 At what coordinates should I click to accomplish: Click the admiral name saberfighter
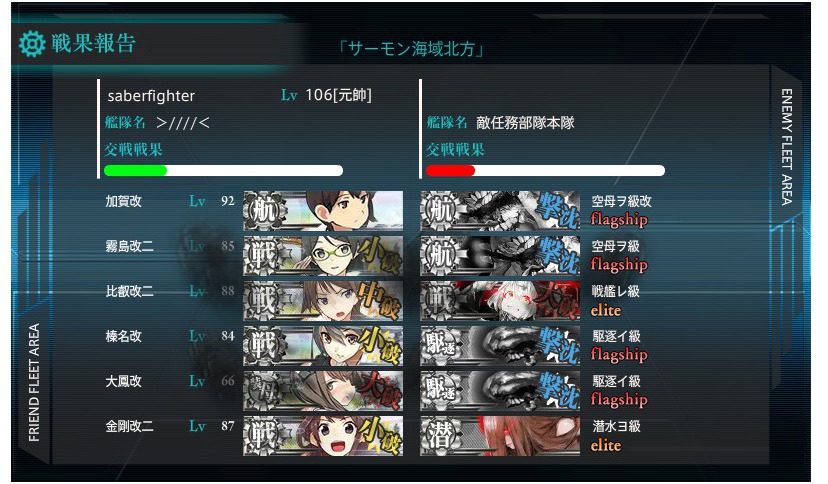pyautogui.click(x=151, y=96)
